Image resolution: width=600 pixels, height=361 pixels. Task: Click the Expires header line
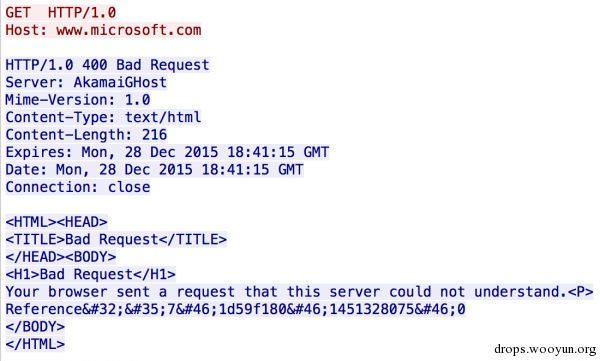point(167,152)
